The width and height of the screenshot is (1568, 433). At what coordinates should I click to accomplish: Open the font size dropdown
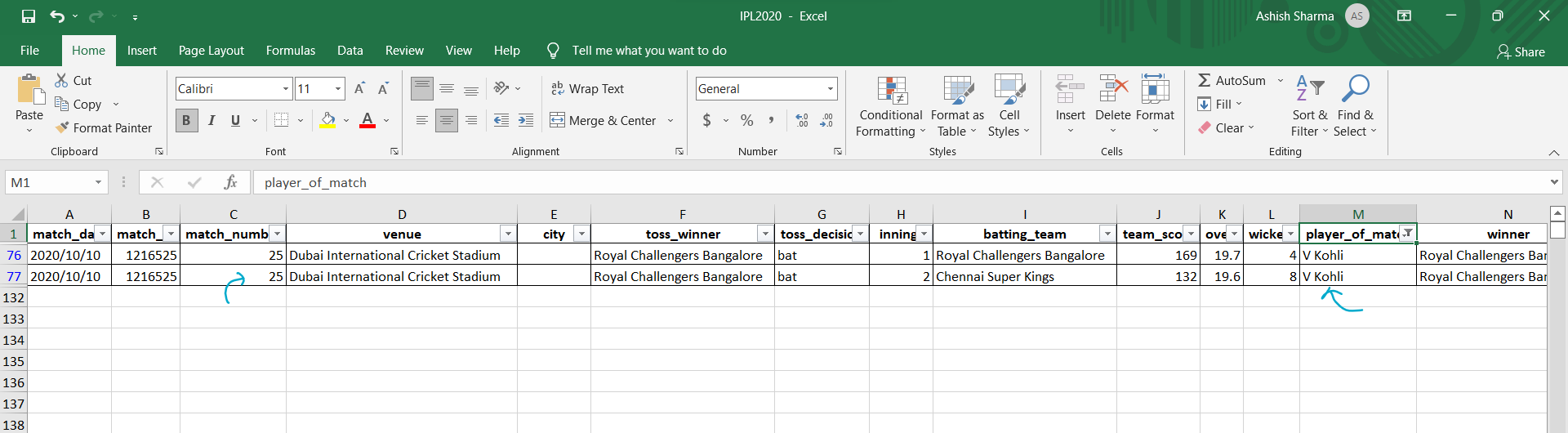pos(338,88)
